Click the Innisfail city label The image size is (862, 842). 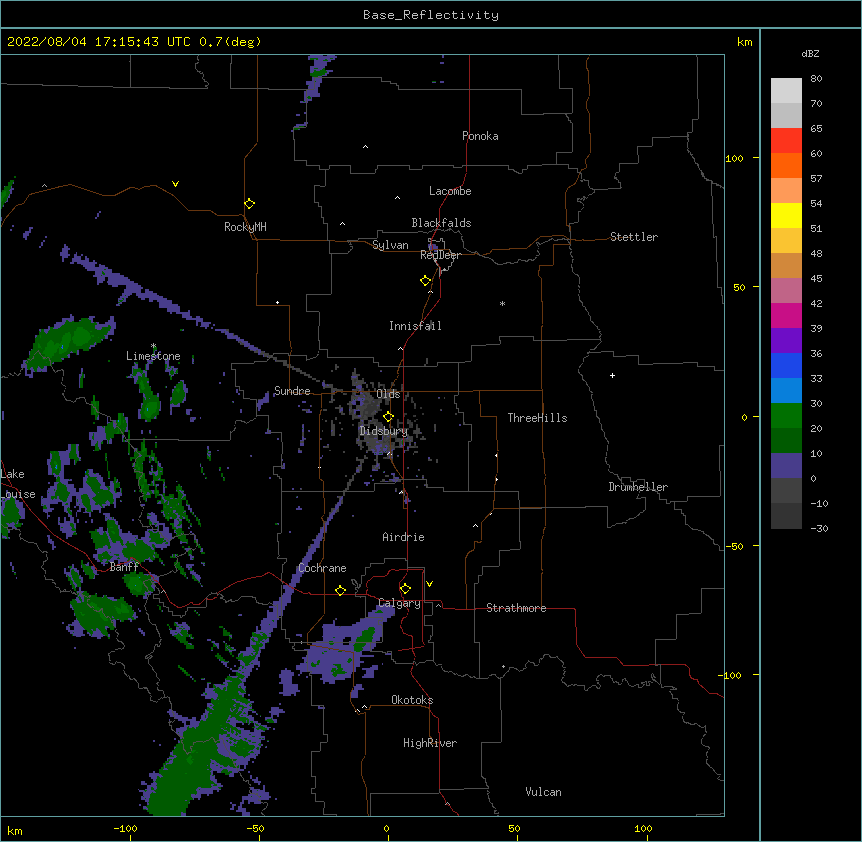(x=415, y=326)
